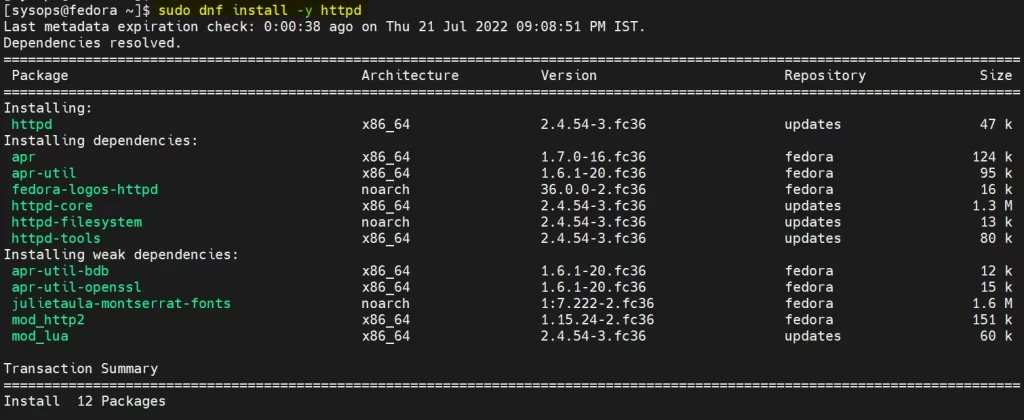Click the Architecture column header

[410, 75]
